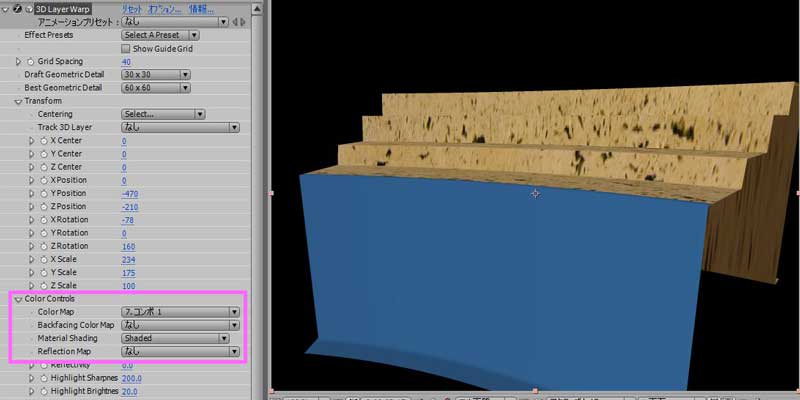800x400 pixels.
Task: Click the X Scale stopwatch icon
Action: point(43,258)
